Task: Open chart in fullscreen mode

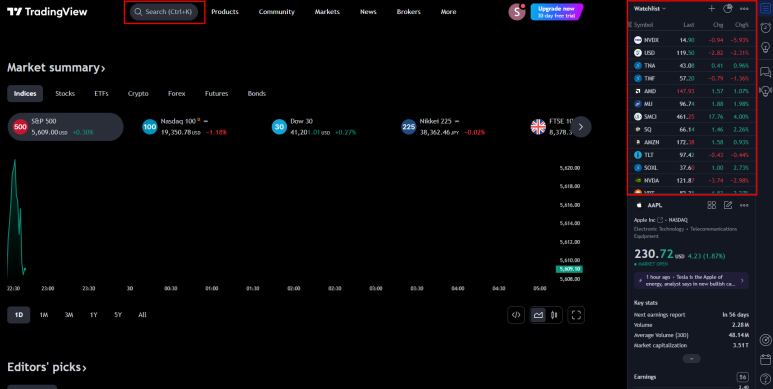Action: click(x=576, y=315)
